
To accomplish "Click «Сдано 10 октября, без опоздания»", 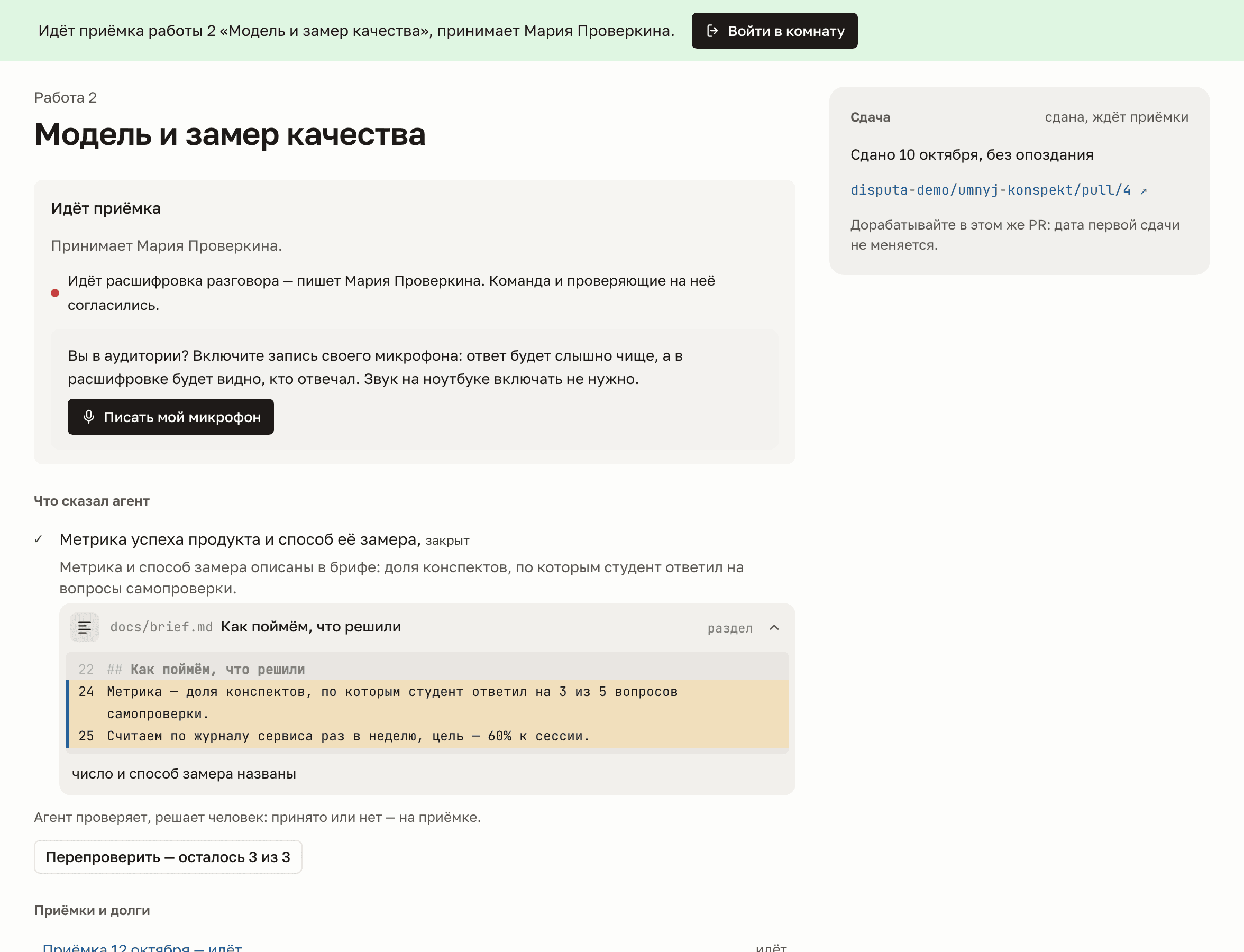I will (x=972, y=154).
